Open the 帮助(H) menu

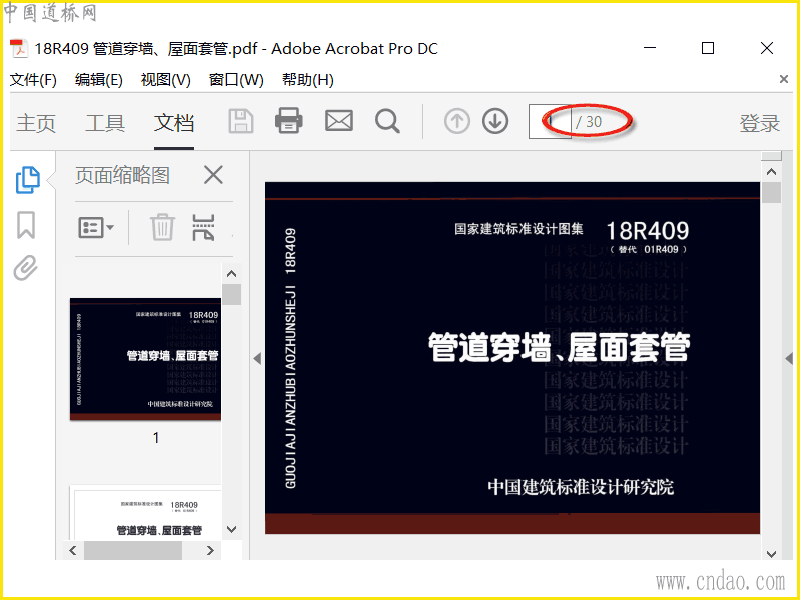tap(308, 80)
